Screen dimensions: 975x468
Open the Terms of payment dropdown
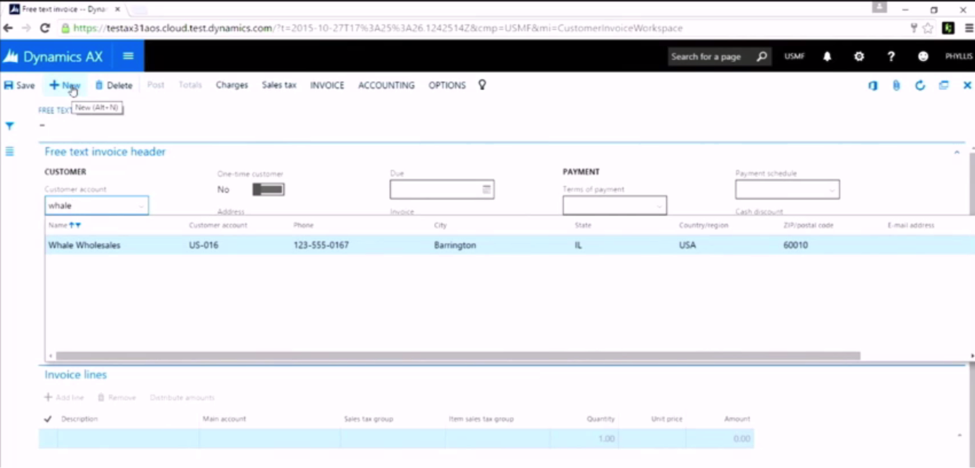659,206
